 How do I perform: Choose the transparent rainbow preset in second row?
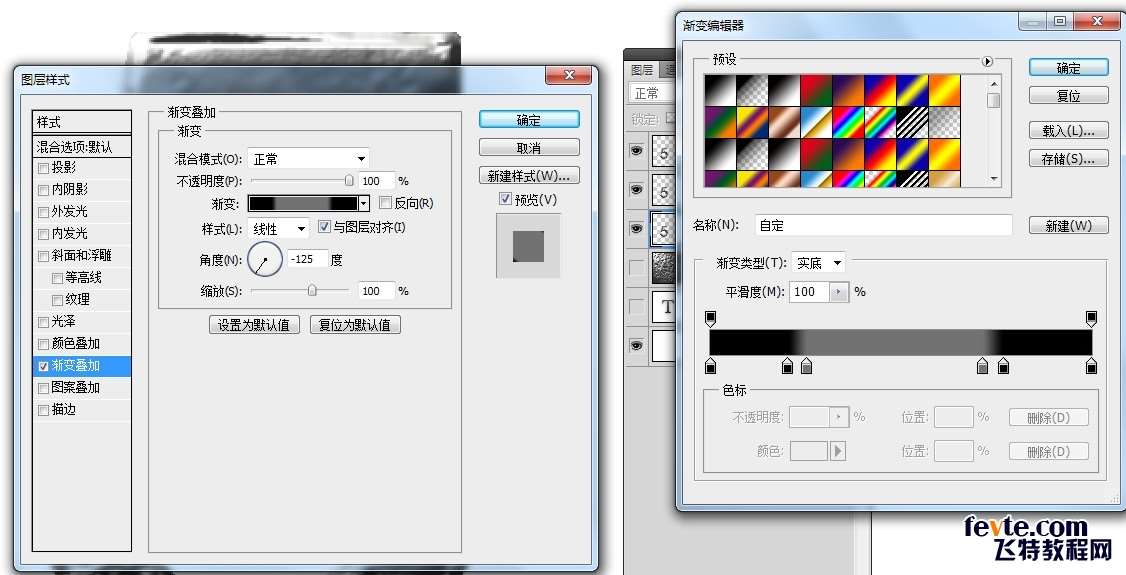click(880, 122)
